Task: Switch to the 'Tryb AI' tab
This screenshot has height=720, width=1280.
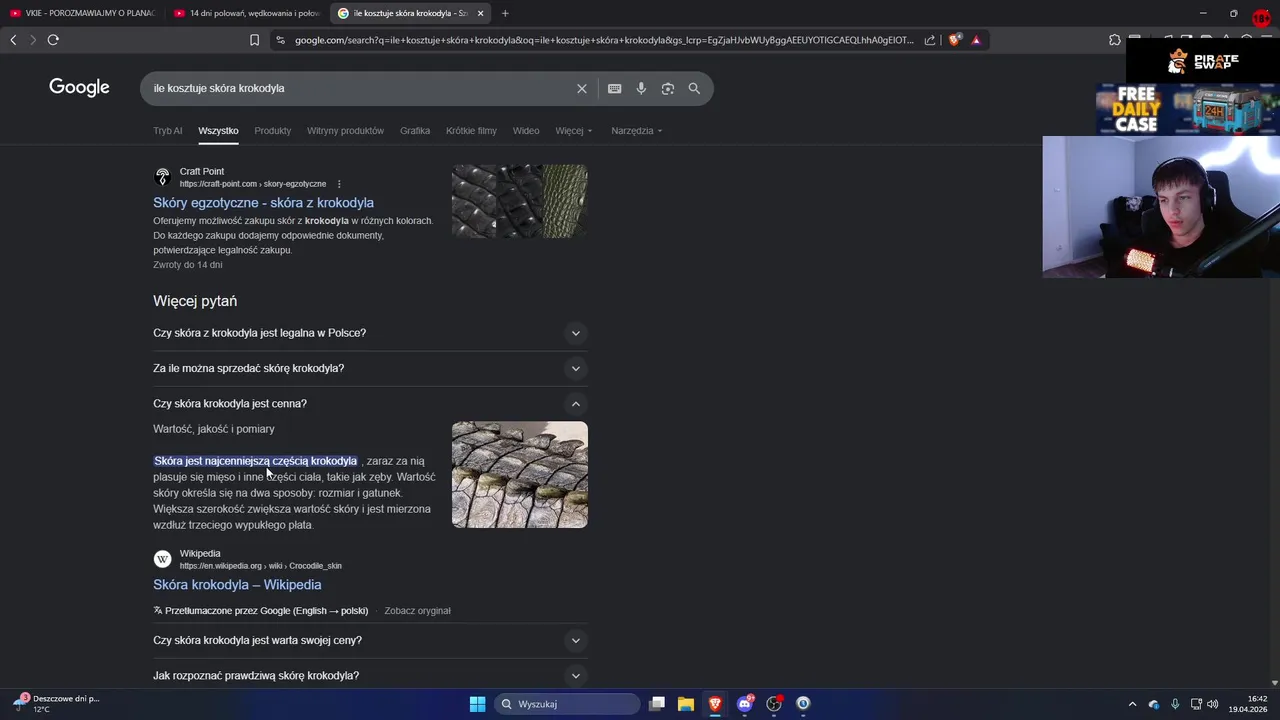Action: 168,131
